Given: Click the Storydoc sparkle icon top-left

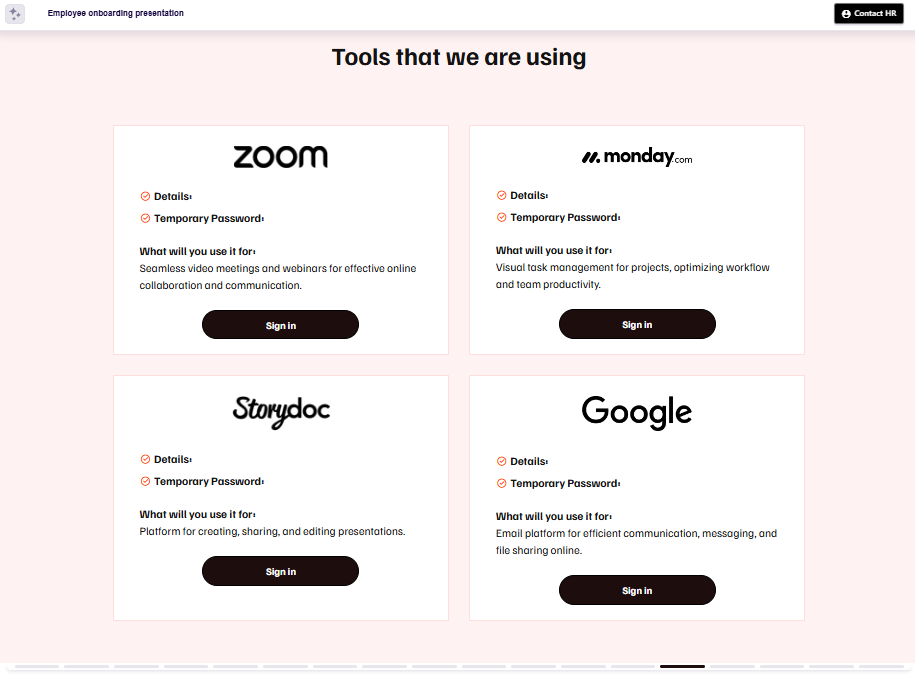Looking at the screenshot, I should 15,13.
